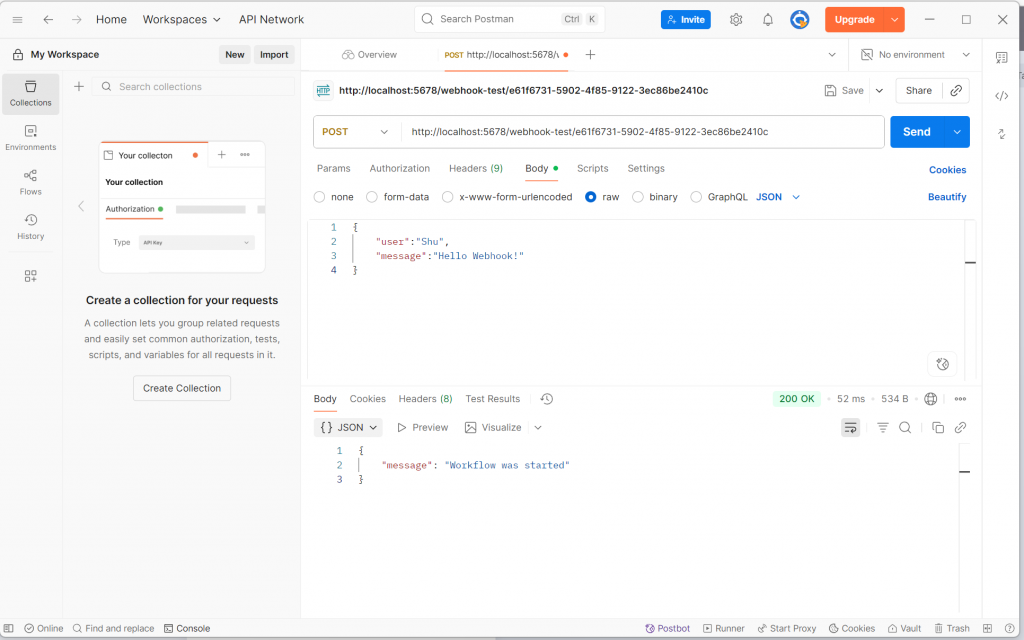Open the Overview tab

[x=370, y=55]
